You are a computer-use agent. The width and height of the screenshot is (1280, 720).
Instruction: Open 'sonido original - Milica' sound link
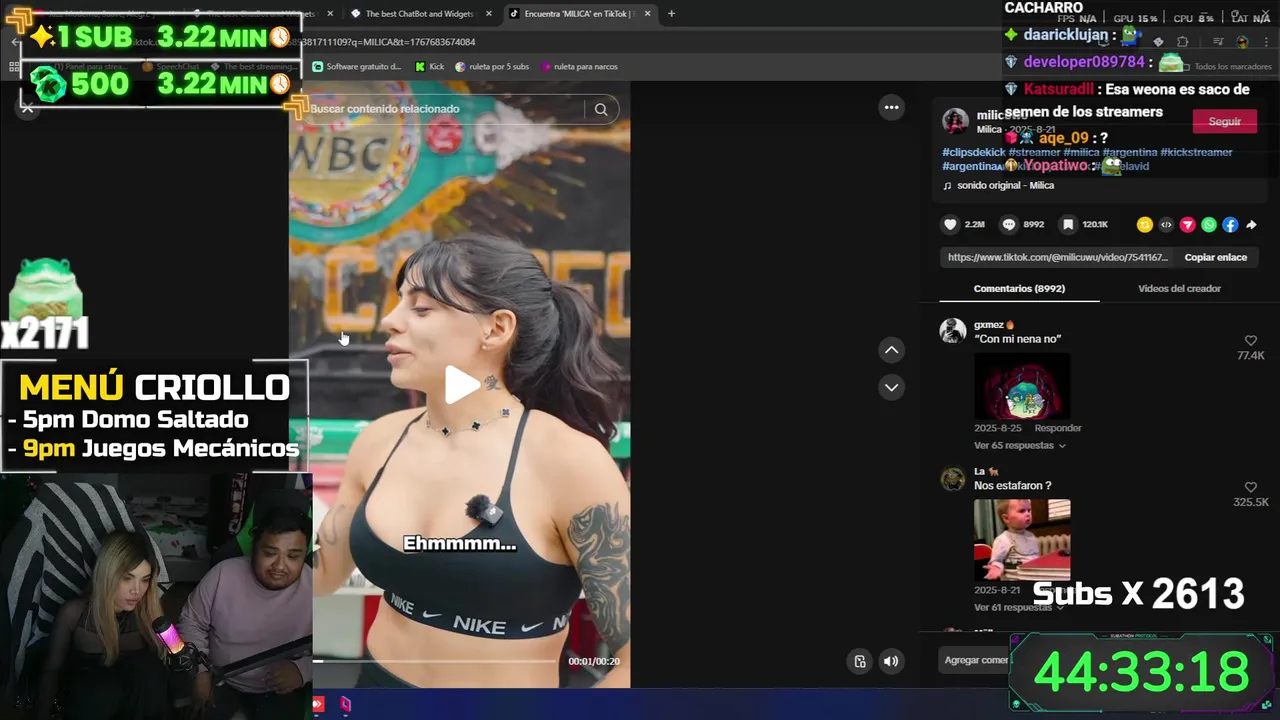coord(1005,185)
